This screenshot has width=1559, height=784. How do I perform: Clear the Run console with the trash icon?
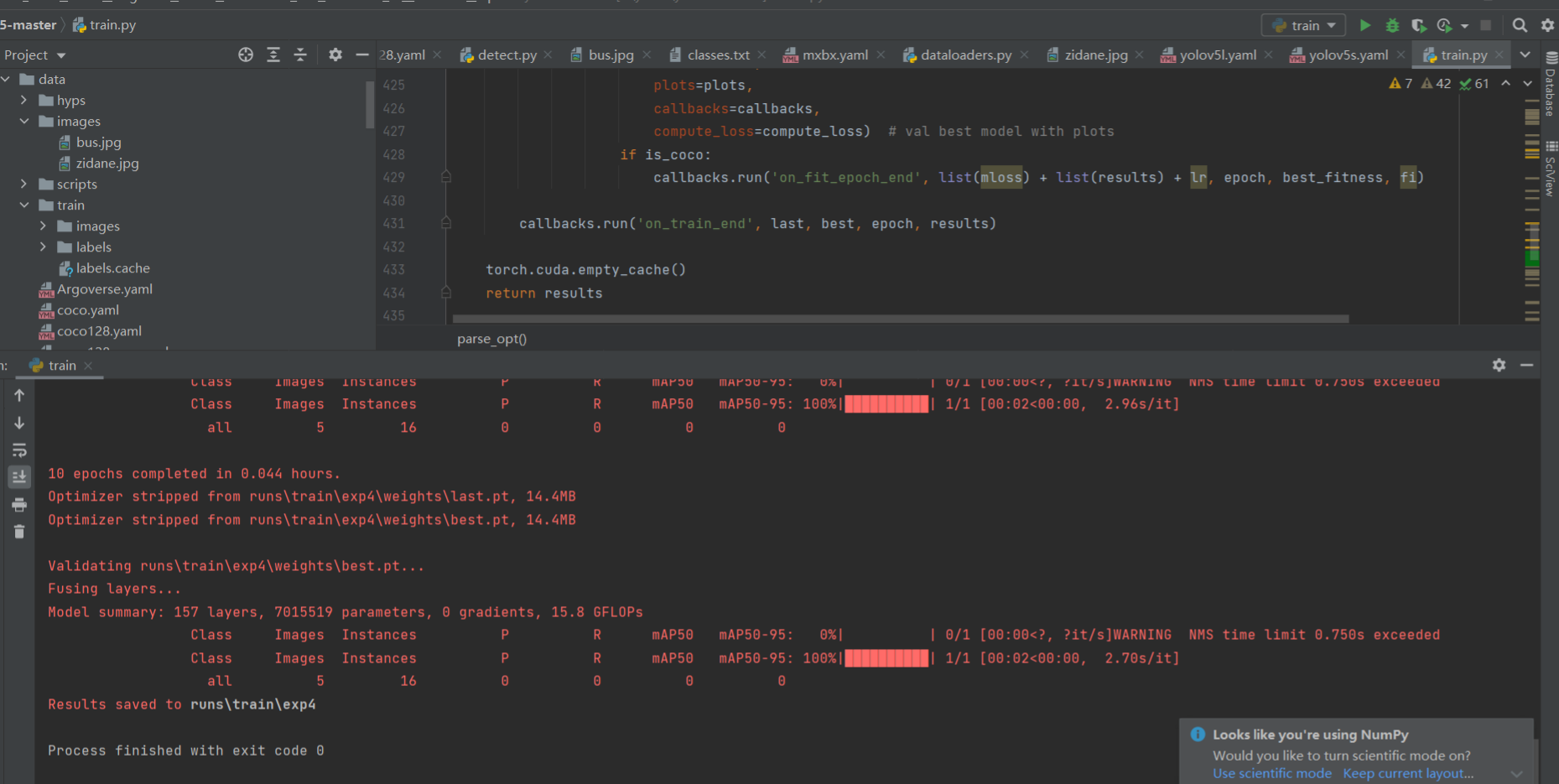pyautogui.click(x=19, y=532)
